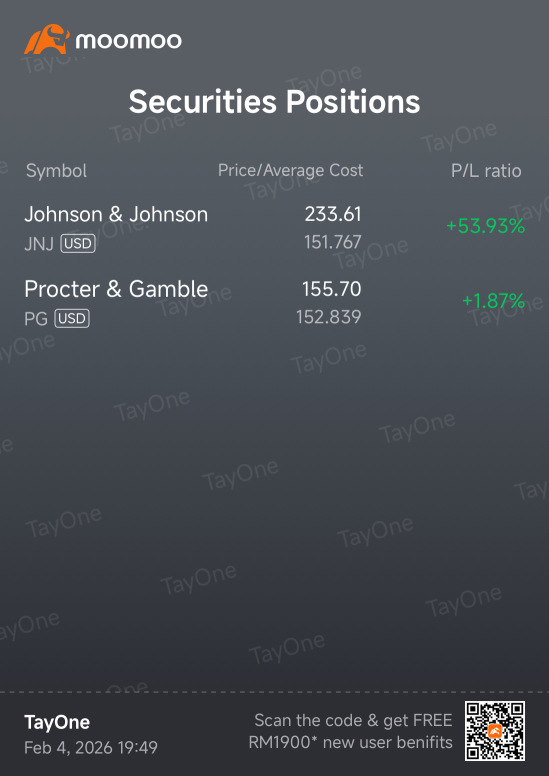Click PG current price 155.70
The image size is (549, 776).
pos(332,289)
